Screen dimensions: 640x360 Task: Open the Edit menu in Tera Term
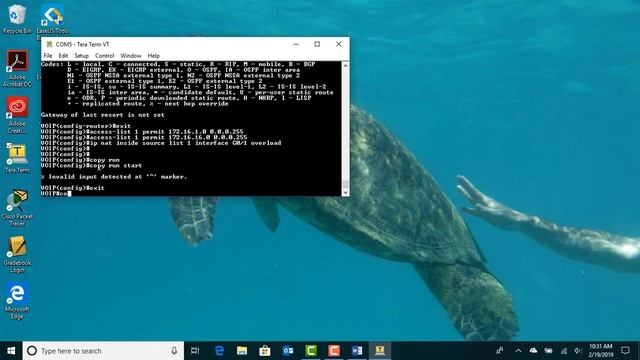63,56
